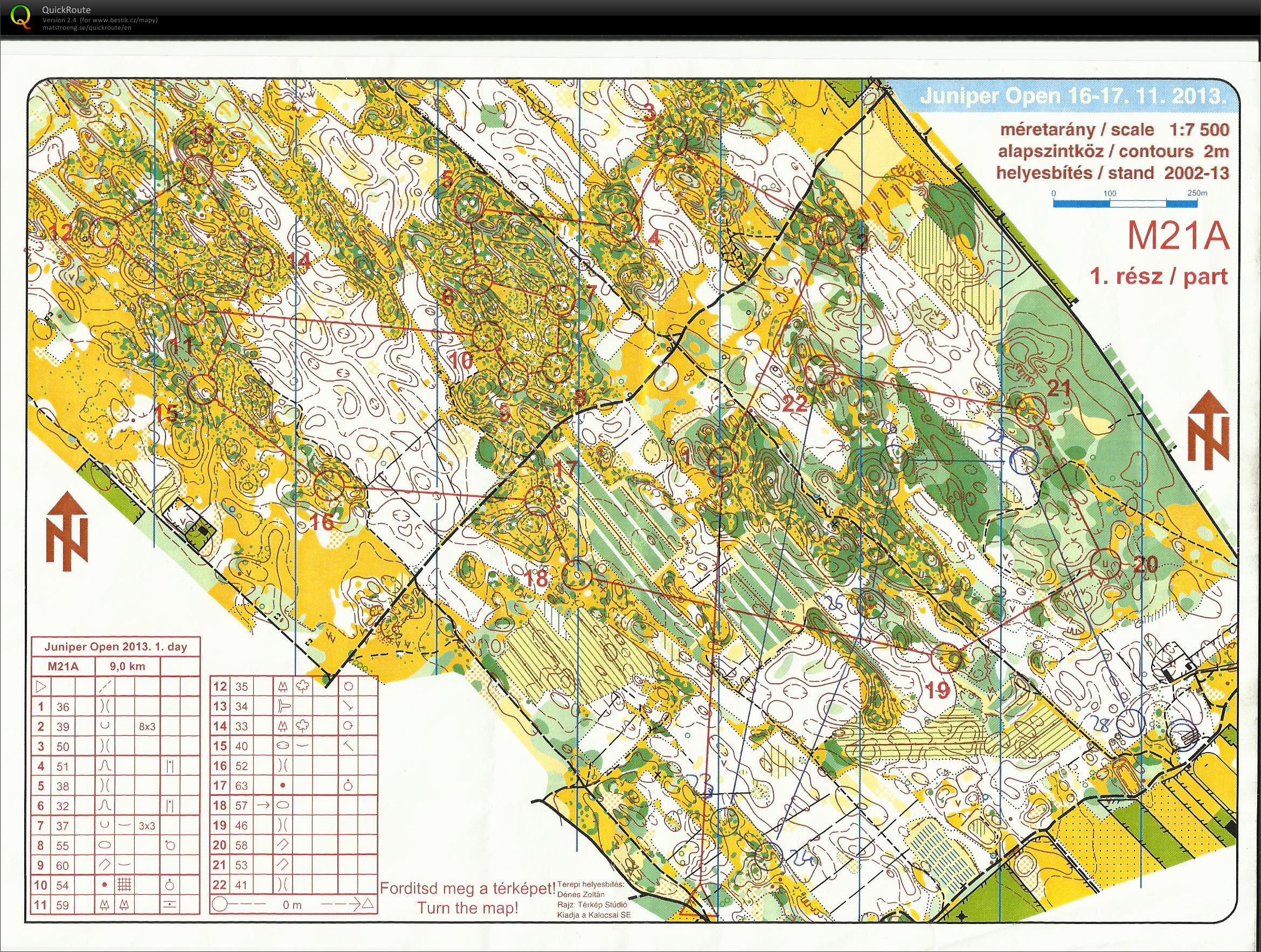Click code "60" in control 9 row
The height and width of the screenshot is (952, 1261).
[62, 865]
